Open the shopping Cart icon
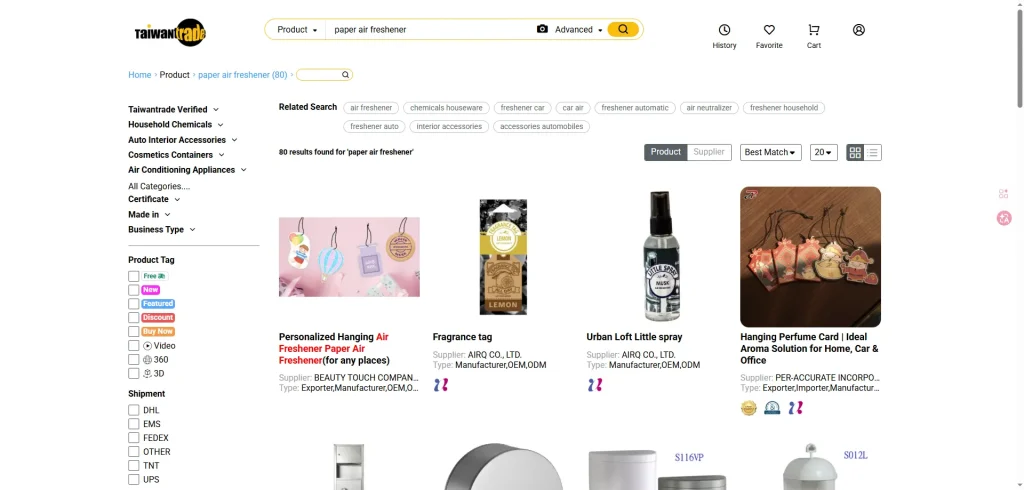The height and width of the screenshot is (490, 1024). [x=814, y=30]
